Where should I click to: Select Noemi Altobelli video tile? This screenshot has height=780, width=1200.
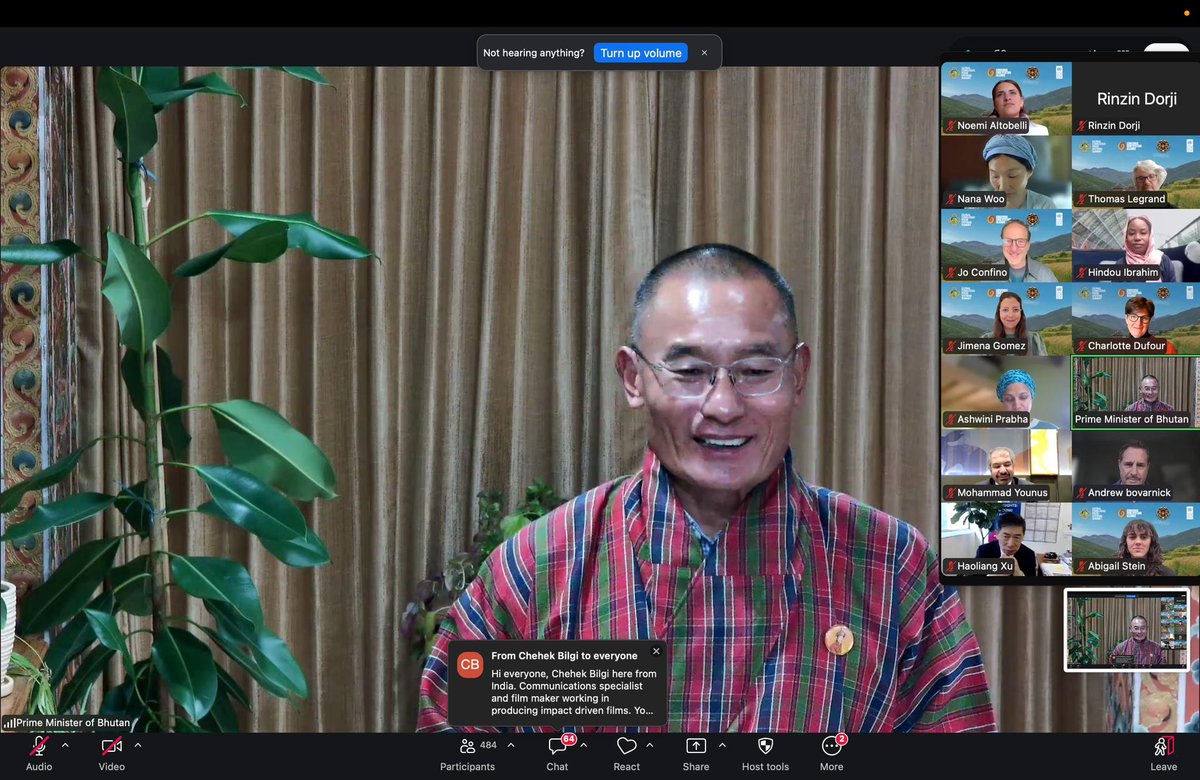pos(1006,98)
